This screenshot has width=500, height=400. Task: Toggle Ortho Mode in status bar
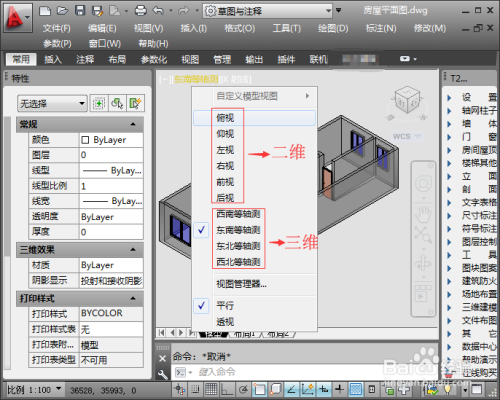click(227, 389)
